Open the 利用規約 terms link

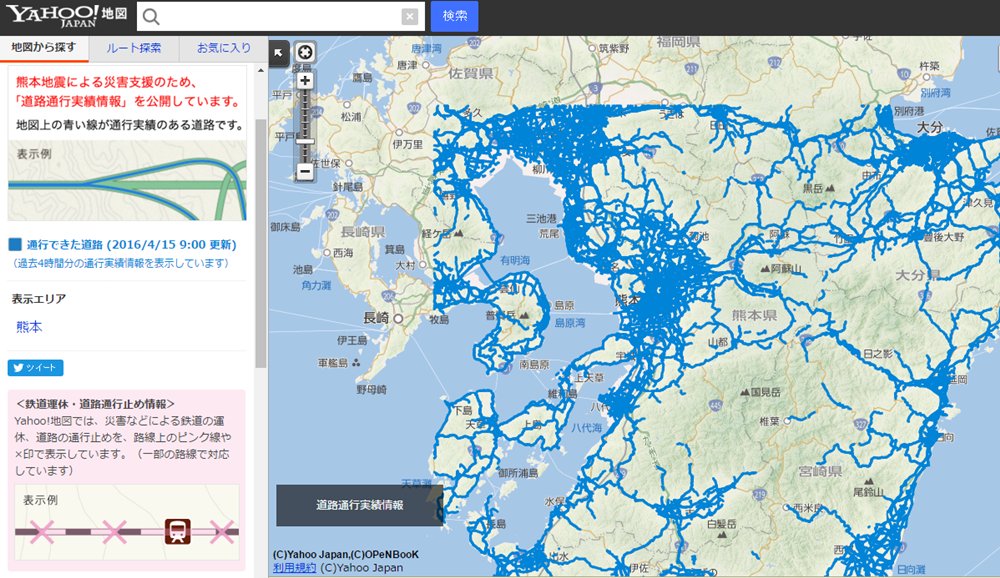click(x=294, y=567)
